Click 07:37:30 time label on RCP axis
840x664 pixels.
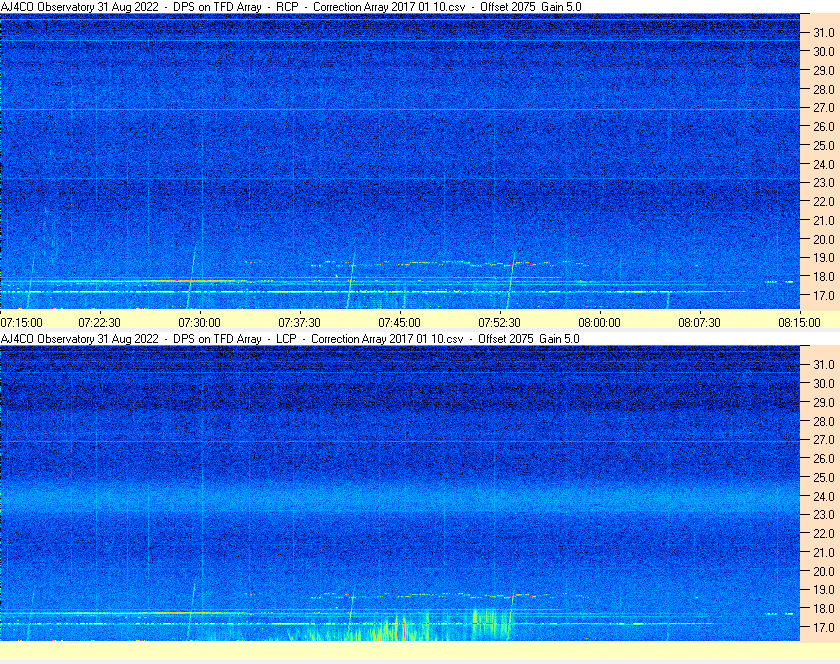click(299, 323)
